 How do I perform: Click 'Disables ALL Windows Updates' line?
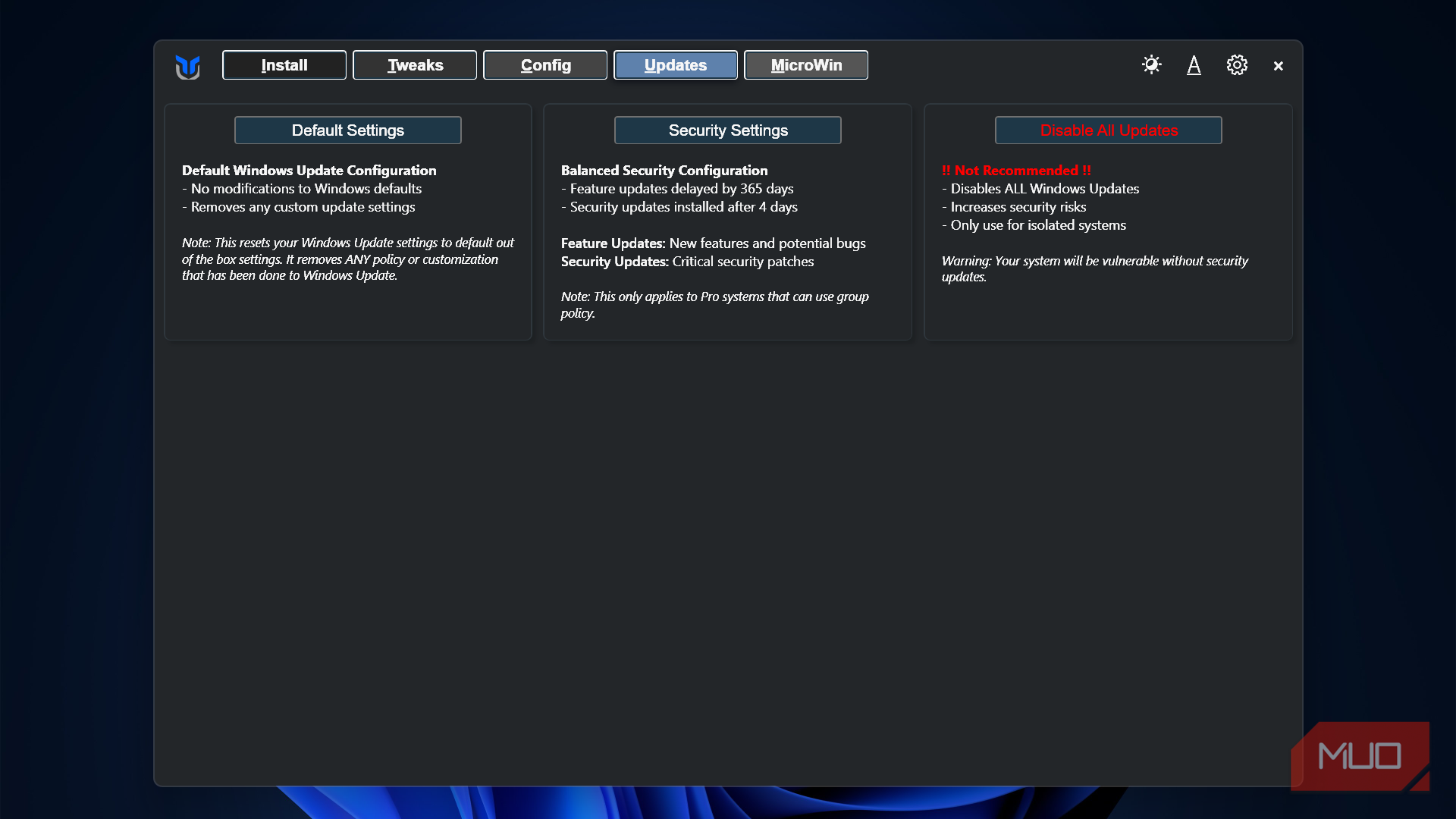pos(1040,189)
